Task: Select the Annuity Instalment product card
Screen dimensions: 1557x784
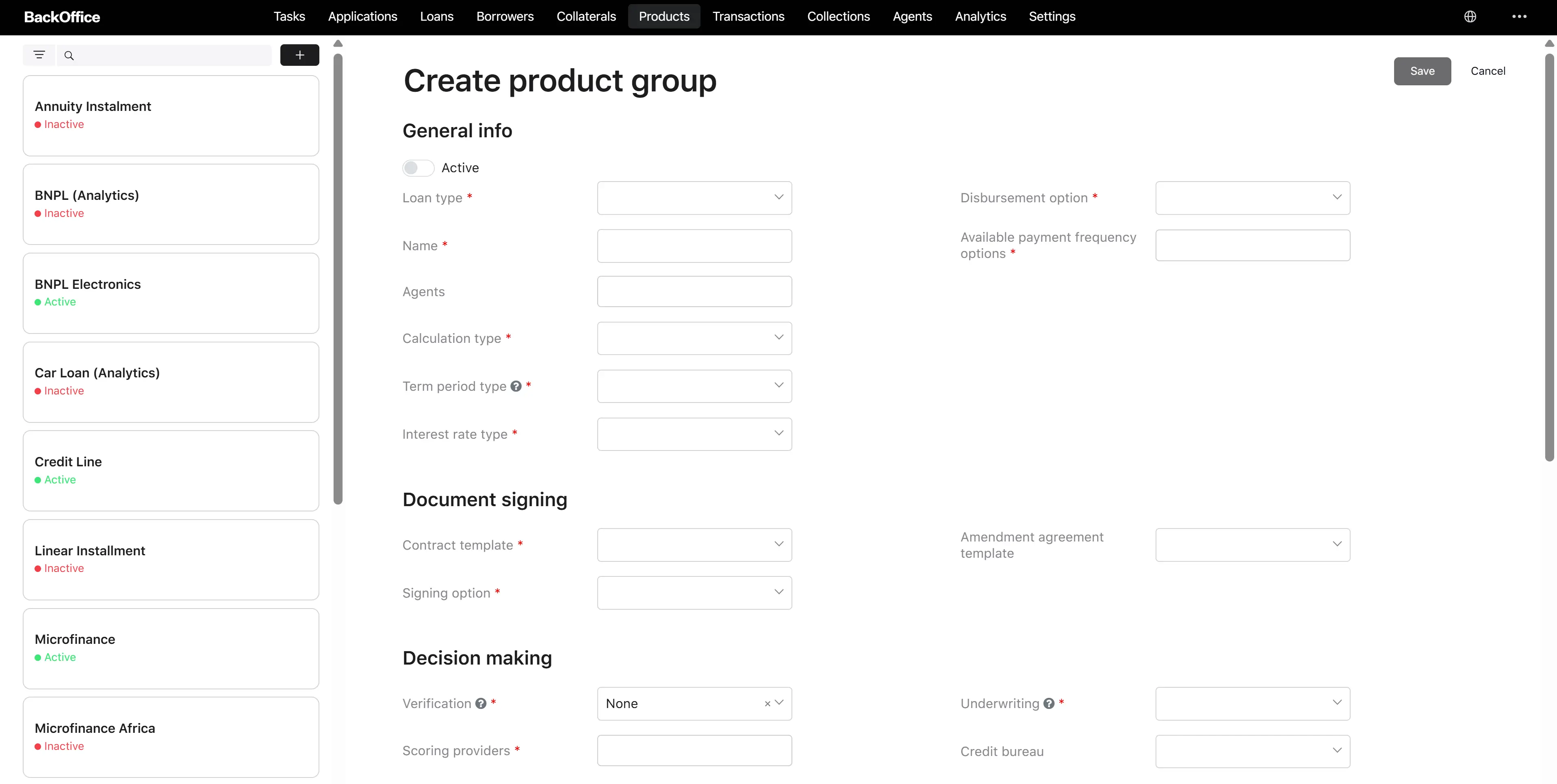Action: (x=171, y=116)
